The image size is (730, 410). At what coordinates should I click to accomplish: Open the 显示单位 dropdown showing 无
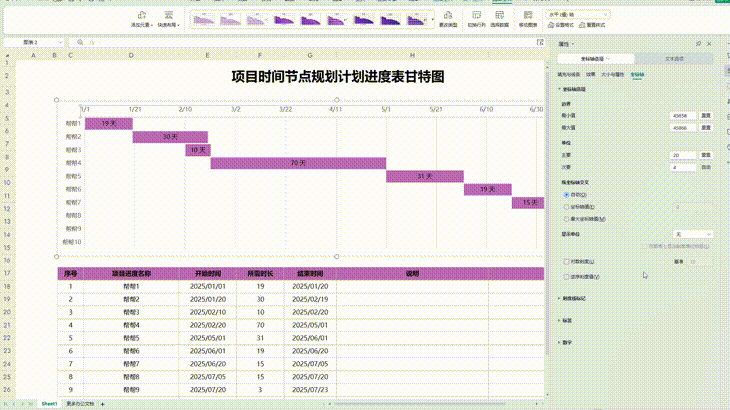pos(691,234)
